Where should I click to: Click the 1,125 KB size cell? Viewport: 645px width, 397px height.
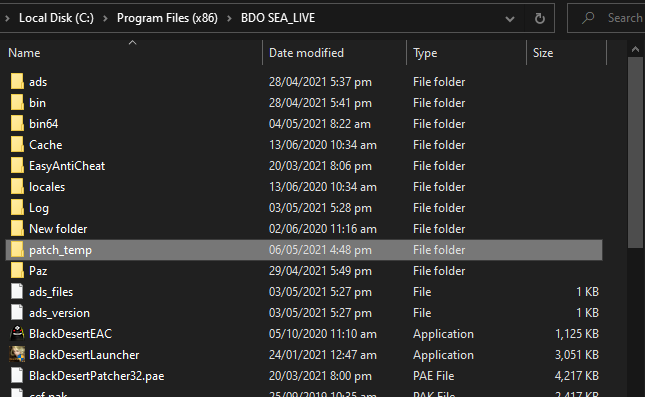click(577, 334)
